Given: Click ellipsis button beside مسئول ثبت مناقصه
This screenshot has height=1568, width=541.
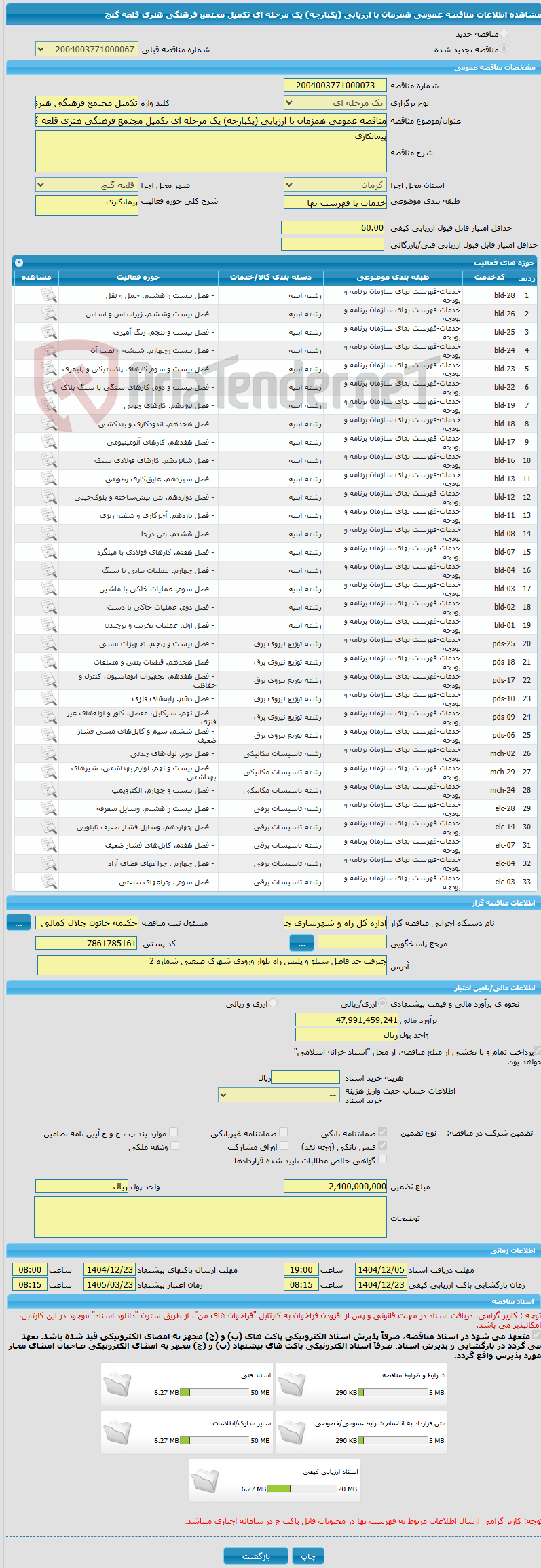Looking at the screenshot, I should tap(18, 923).
